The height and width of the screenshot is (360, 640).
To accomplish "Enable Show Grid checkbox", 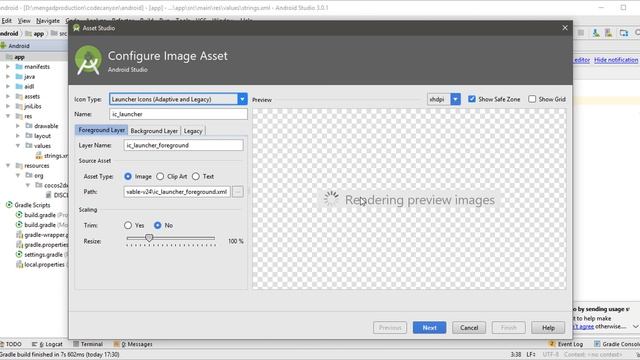I will tap(532, 99).
